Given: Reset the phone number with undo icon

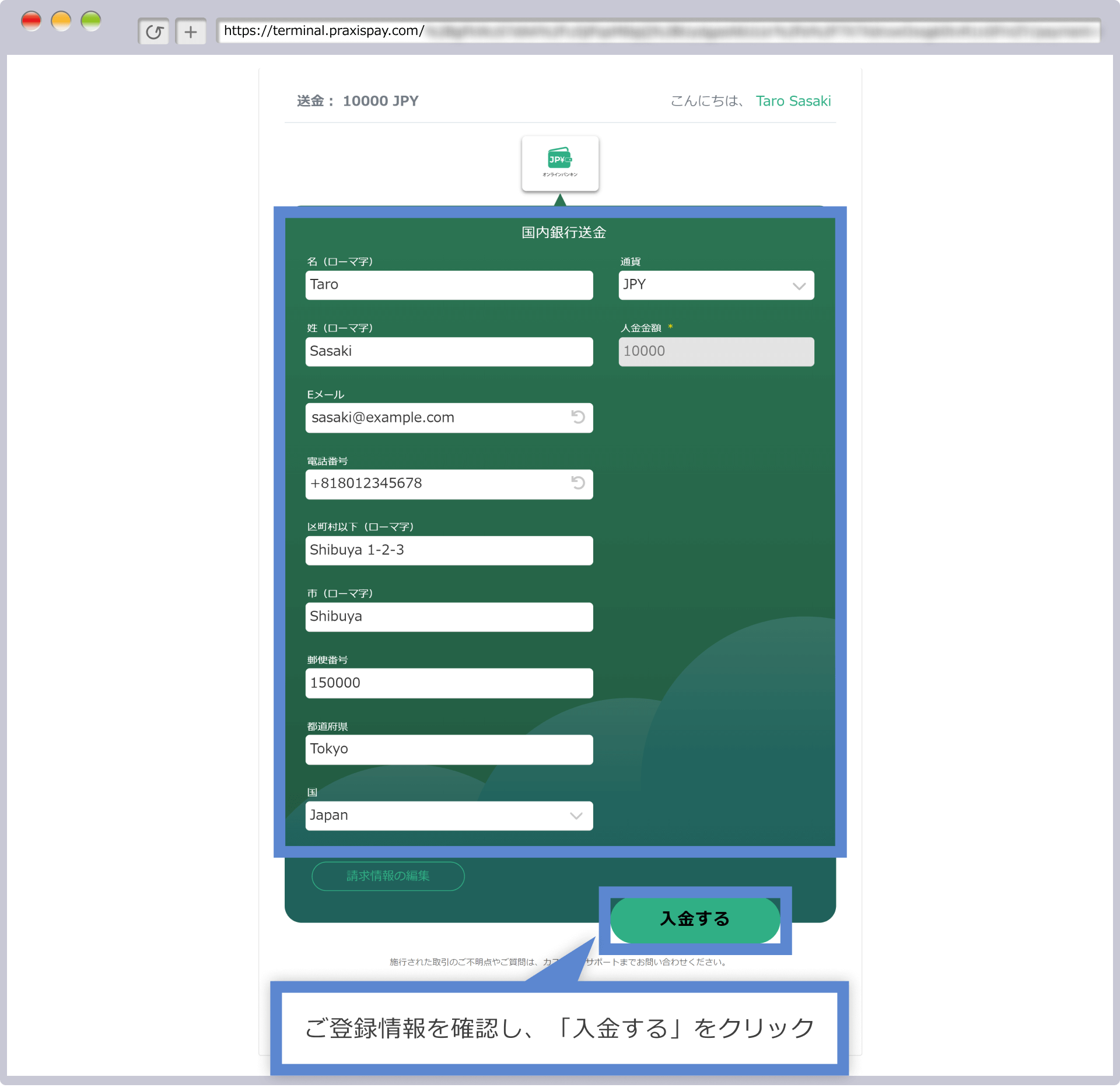Looking at the screenshot, I should point(577,482).
